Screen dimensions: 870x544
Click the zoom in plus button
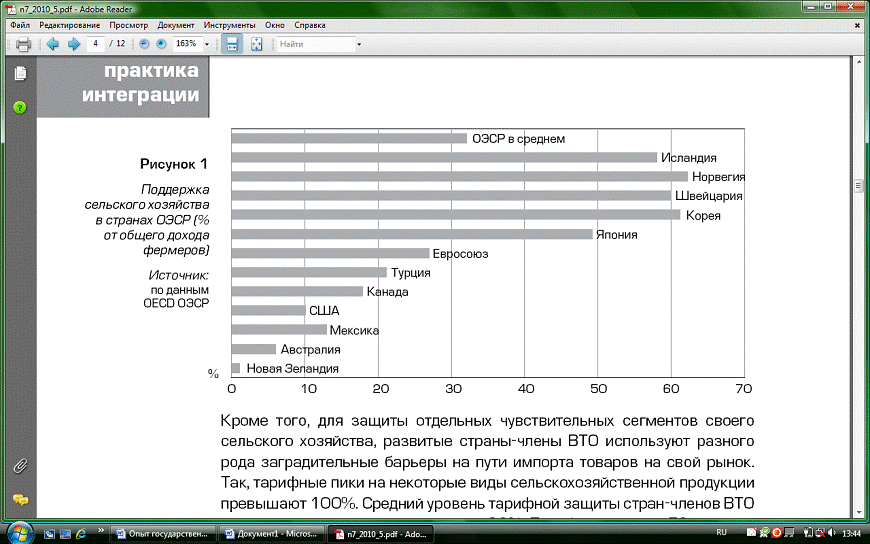tap(160, 44)
